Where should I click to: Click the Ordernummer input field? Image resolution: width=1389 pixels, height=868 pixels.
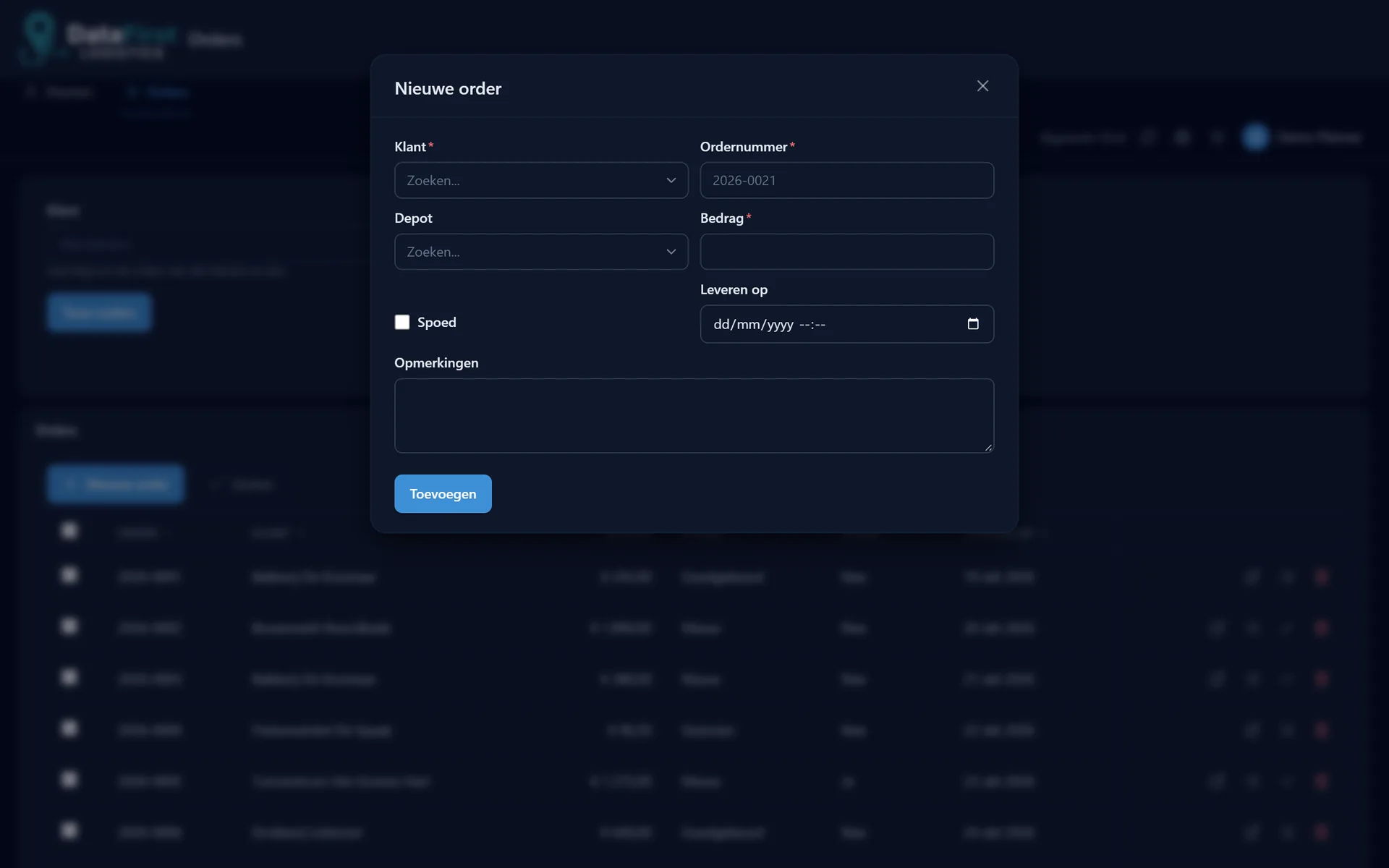click(846, 180)
